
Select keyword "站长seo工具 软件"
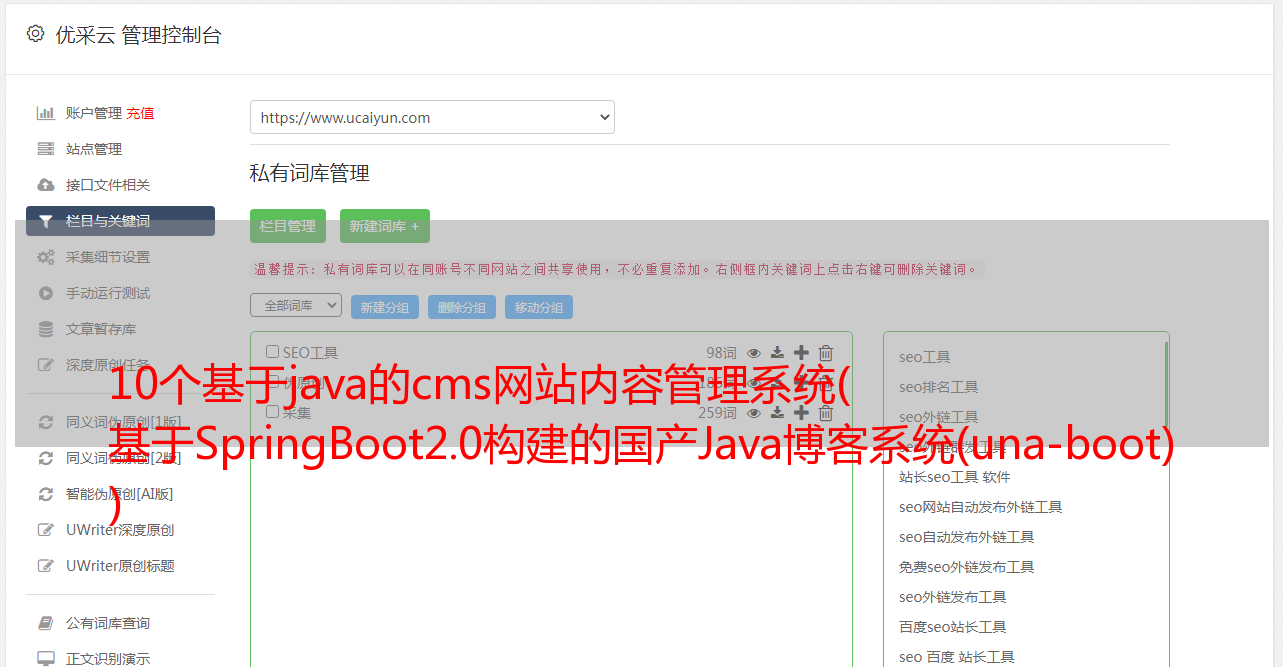pyautogui.click(x=955, y=477)
